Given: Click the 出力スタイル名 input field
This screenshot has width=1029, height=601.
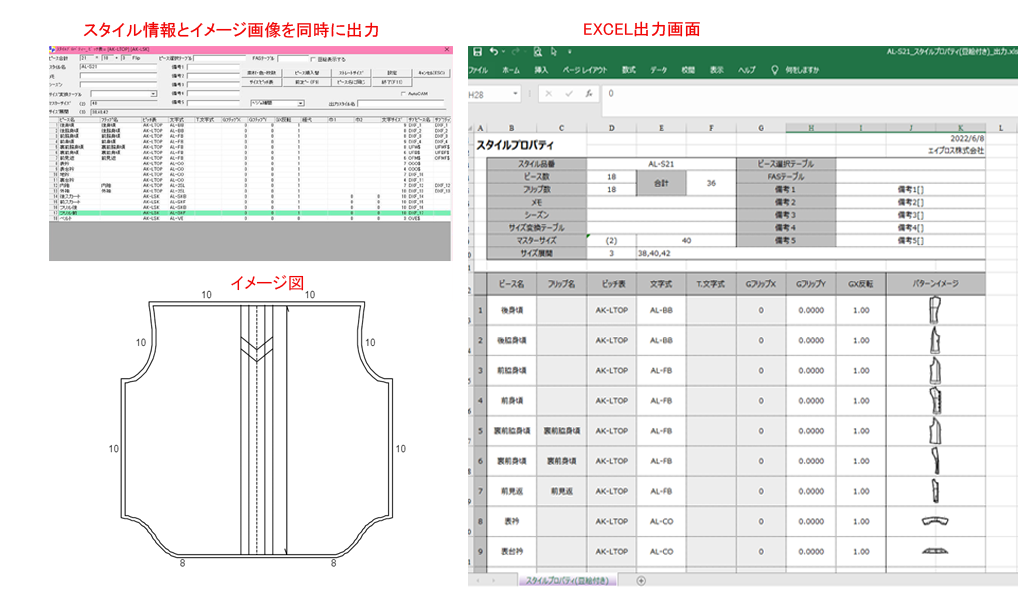Looking at the screenshot, I should [401, 104].
